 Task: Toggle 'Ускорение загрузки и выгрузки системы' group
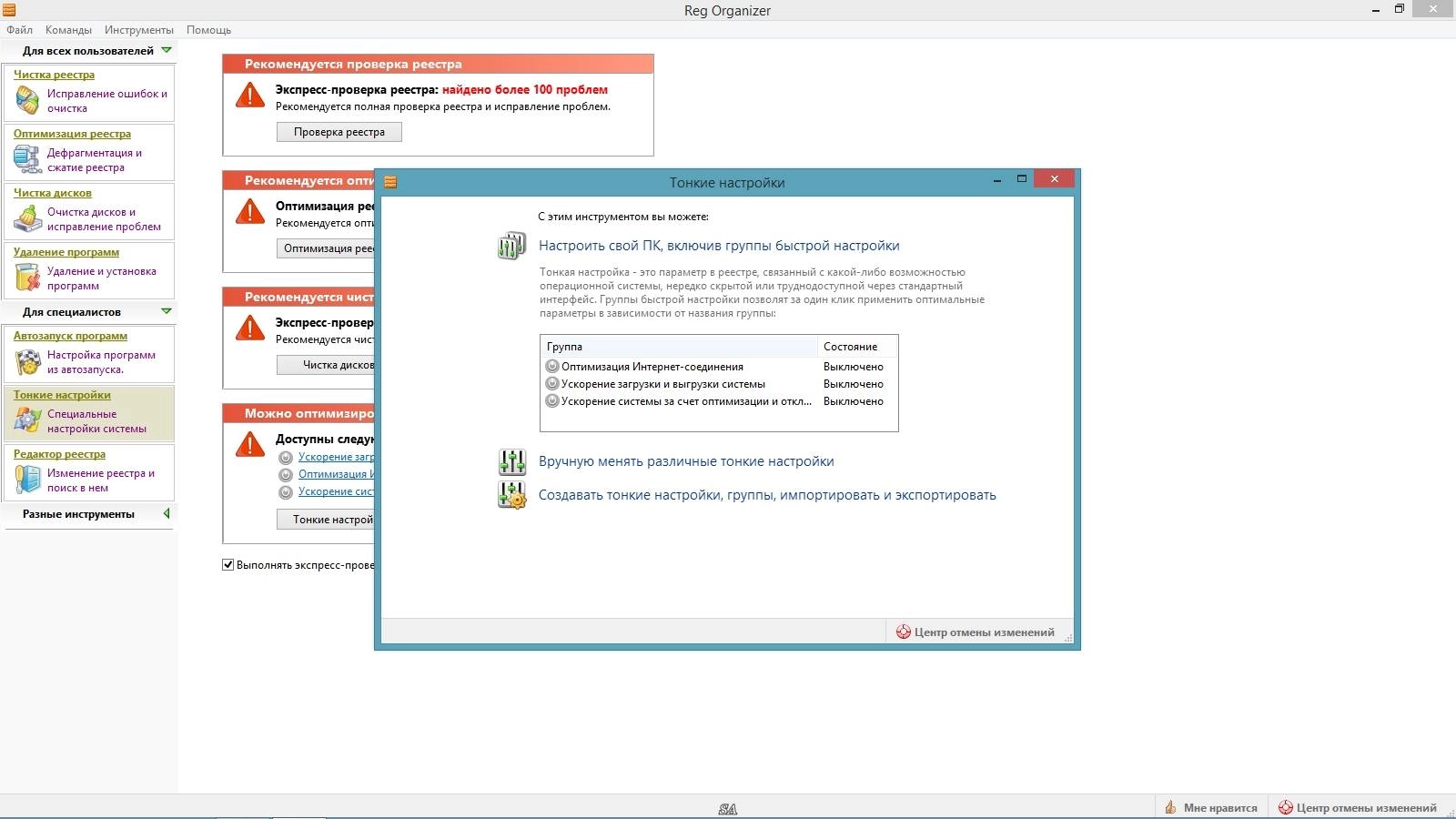551,383
